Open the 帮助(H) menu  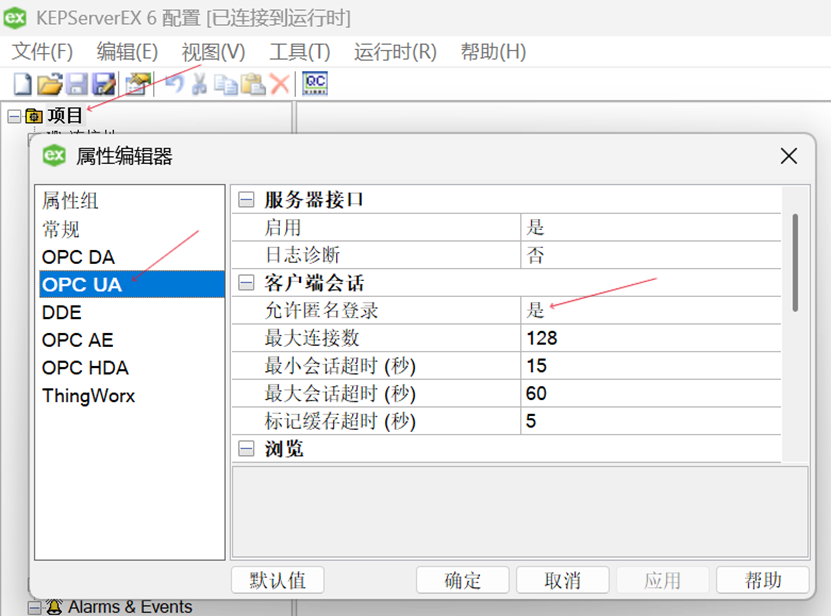(493, 52)
